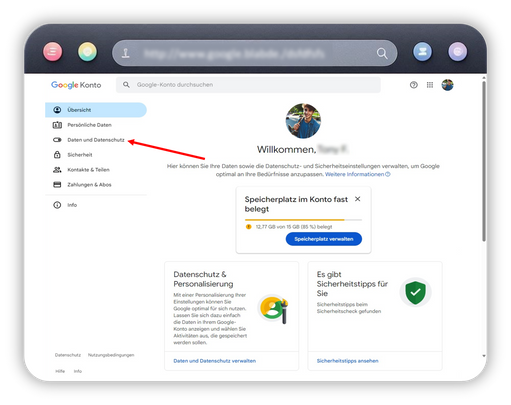Click the Speicherplatz verwalten button
This screenshot has height=405, width=511.
click(x=324, y=239)
